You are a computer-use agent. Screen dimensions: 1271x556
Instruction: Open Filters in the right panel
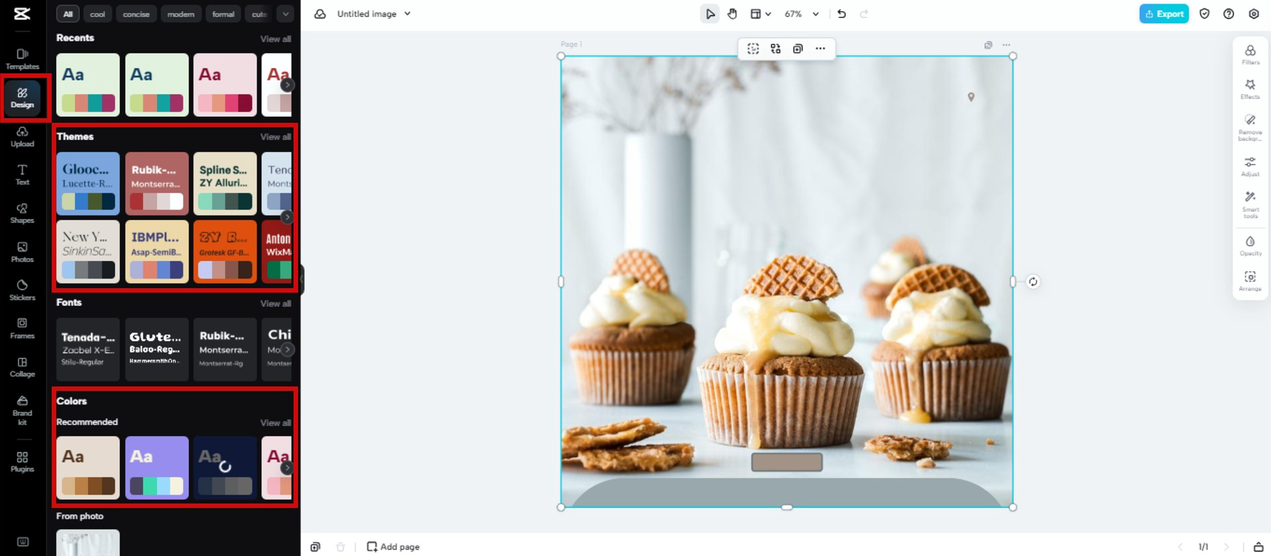pyautogui.click(x=1250, y=54)
